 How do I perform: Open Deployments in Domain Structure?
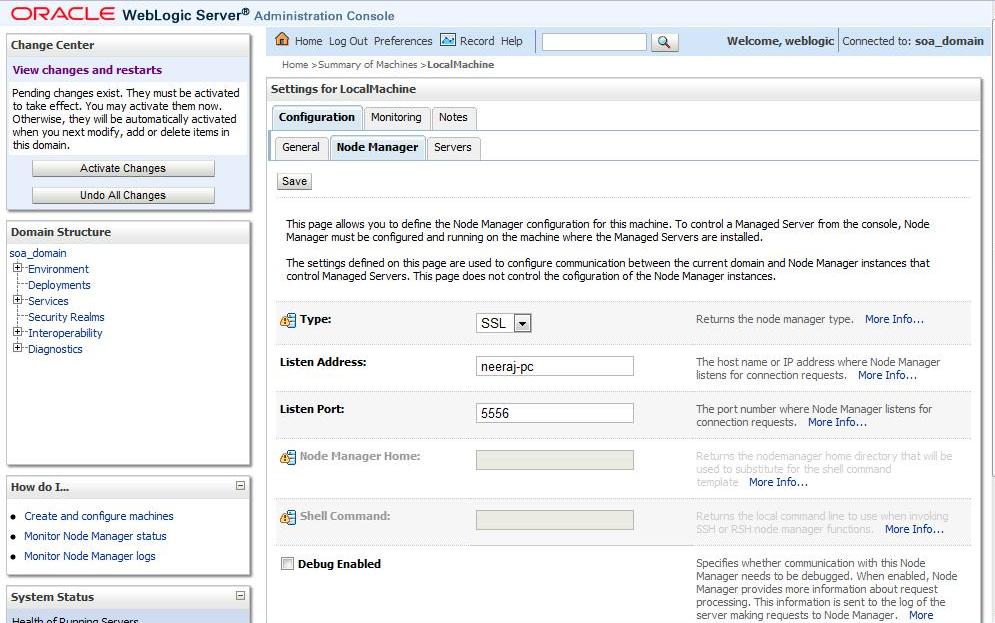point(59,285)
